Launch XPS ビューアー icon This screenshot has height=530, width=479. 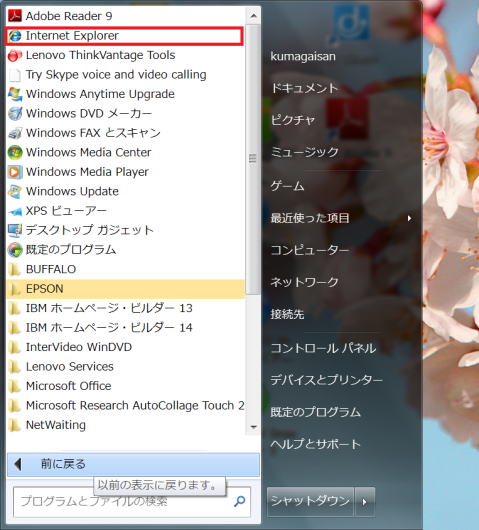[15, 211]
